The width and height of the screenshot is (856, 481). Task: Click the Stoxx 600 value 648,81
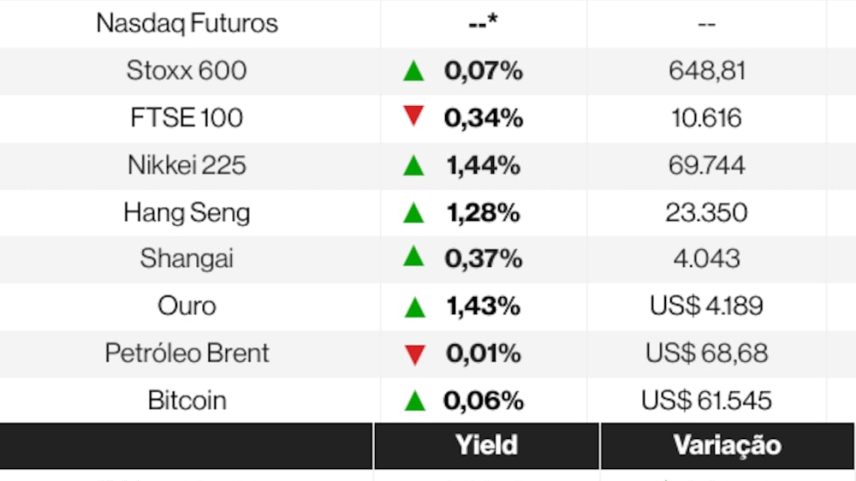(x=706, y=71)
